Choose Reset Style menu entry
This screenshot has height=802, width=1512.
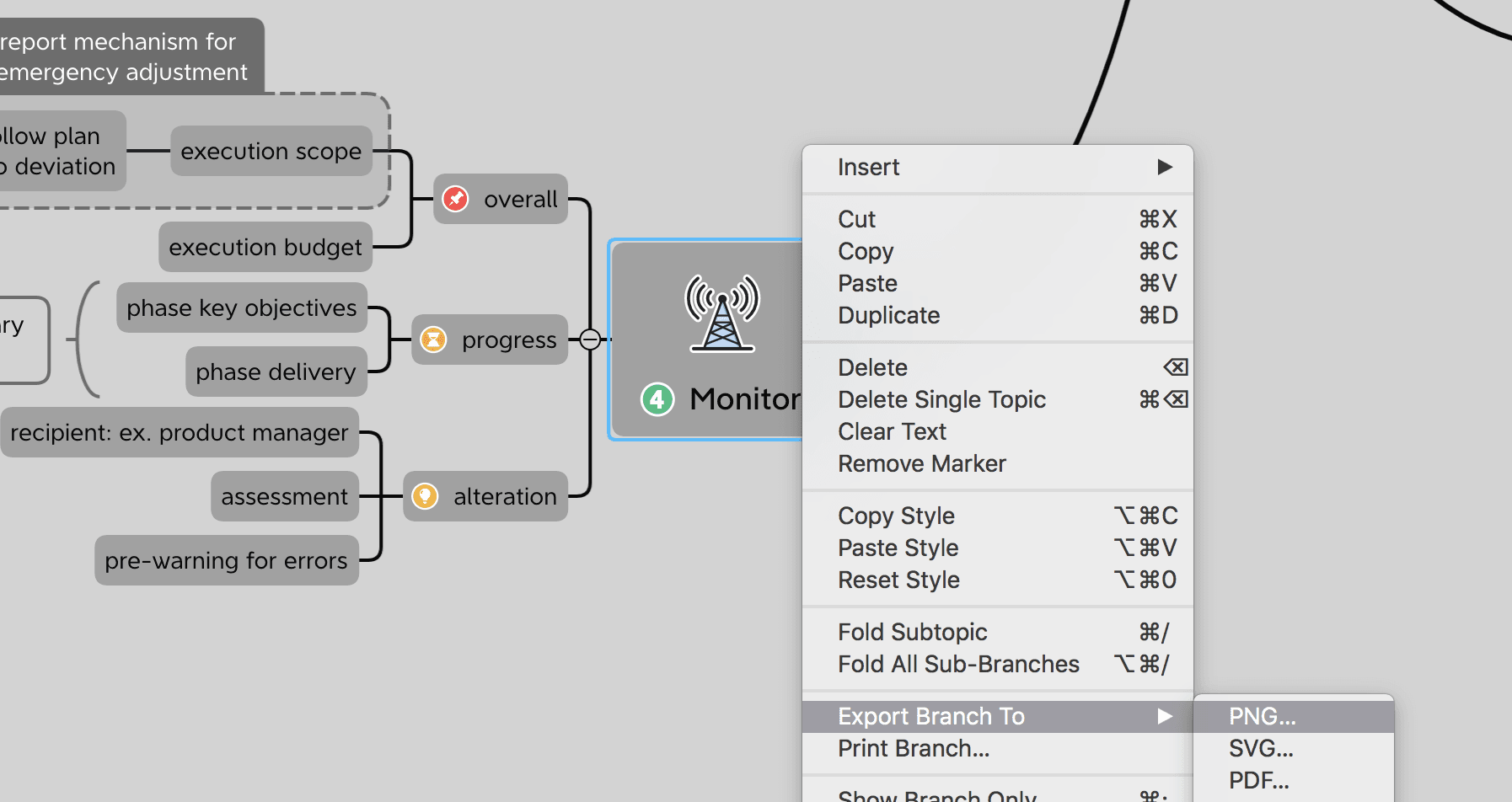[x=998, y=580]
